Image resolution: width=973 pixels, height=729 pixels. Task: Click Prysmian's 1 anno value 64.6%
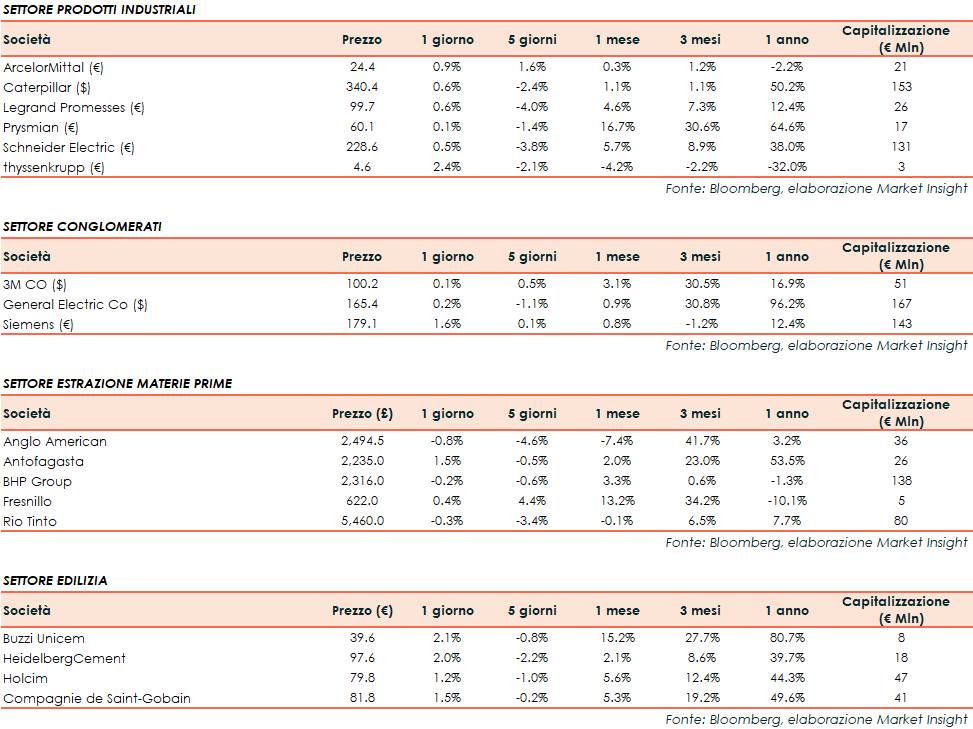[x=787, y=127]
